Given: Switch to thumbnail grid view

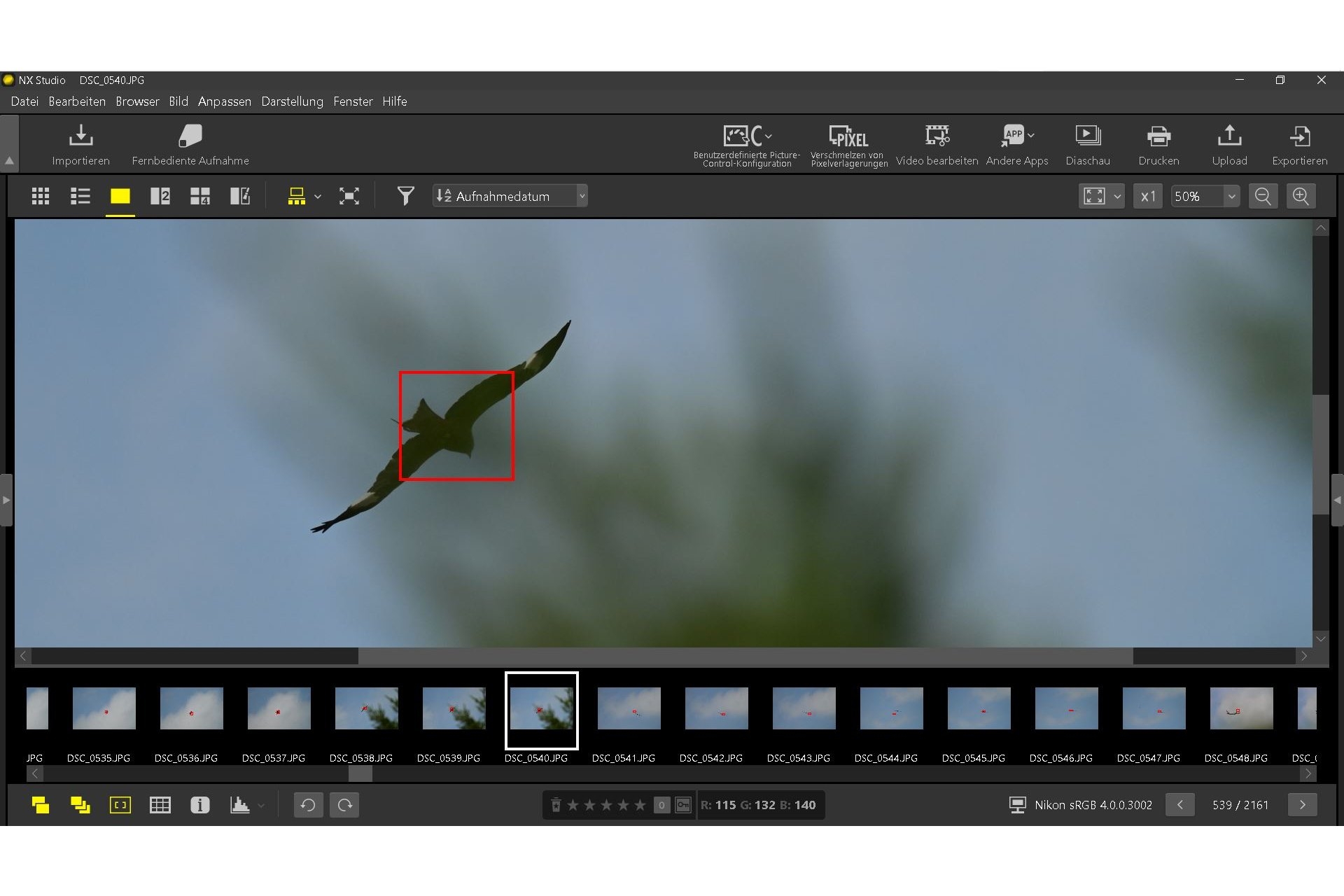Looking at the screenshot, I should [x=41, y=196].
